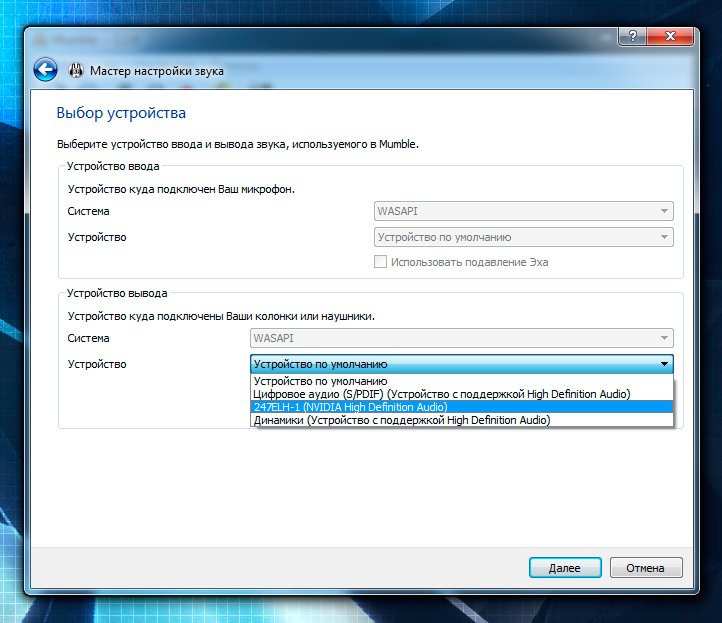The width and height of the screenshot is (722, 623).
Task: Click the 'Устройство куда подключен Ваш микрофон.' text
Action: point(181,189)
